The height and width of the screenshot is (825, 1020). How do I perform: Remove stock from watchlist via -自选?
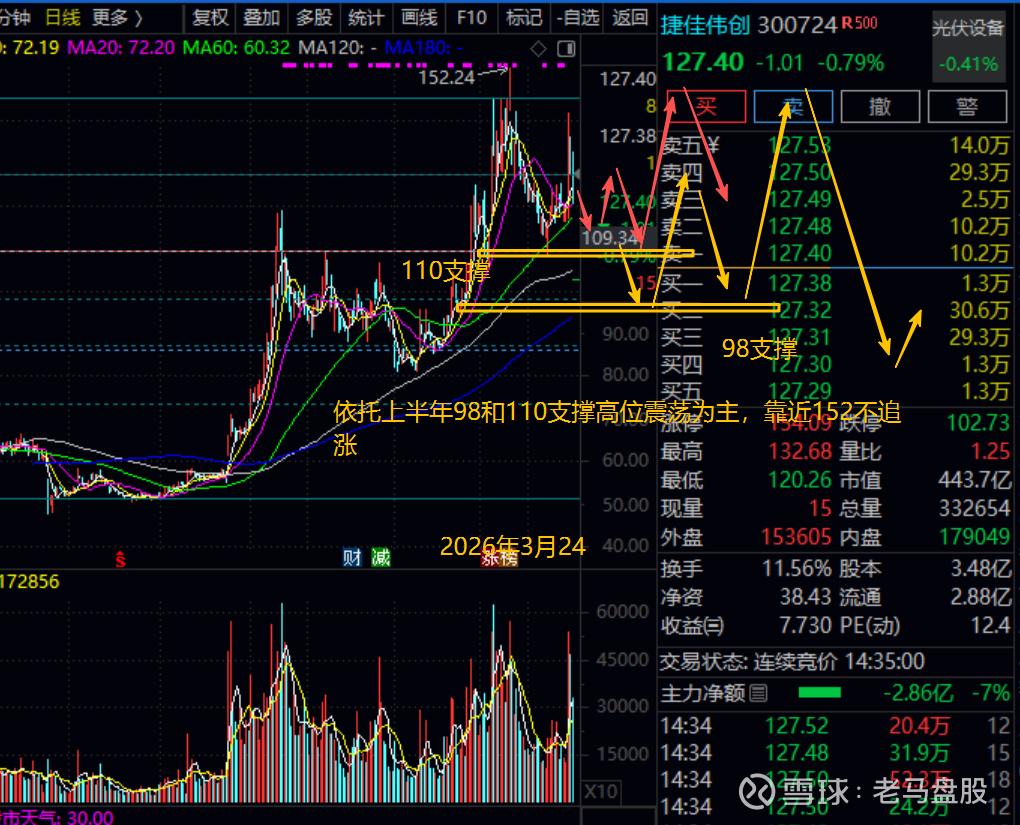coord(578,17)
